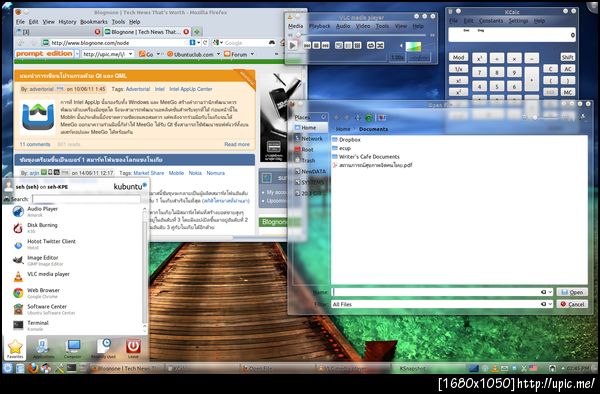This screenshot has height=394, width=600.
Task: Toggle VLC loop mode icon
Action: click(370, 46)
